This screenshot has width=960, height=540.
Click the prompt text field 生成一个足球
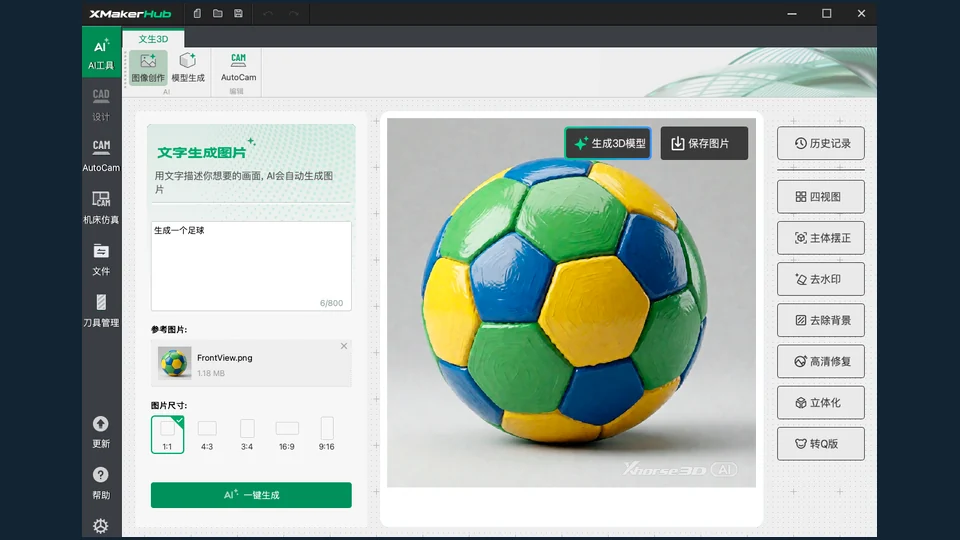251,266
